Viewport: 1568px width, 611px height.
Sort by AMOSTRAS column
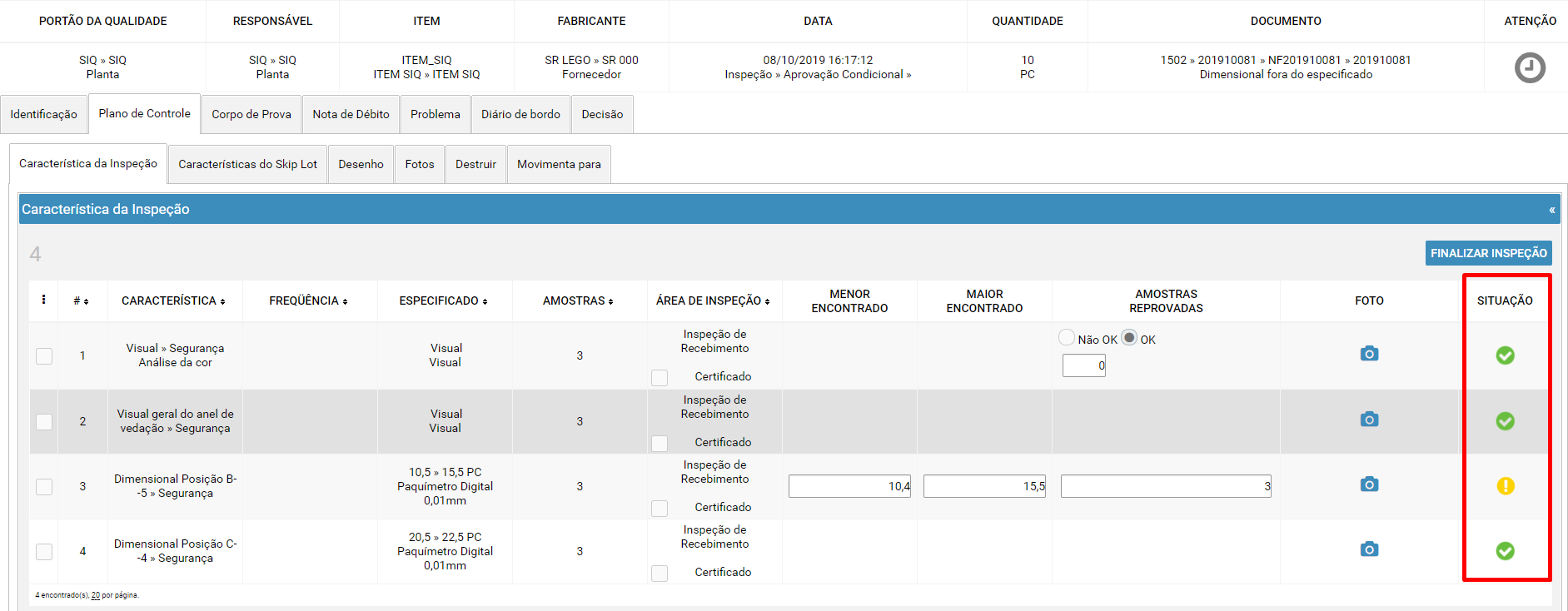(578, 301)
